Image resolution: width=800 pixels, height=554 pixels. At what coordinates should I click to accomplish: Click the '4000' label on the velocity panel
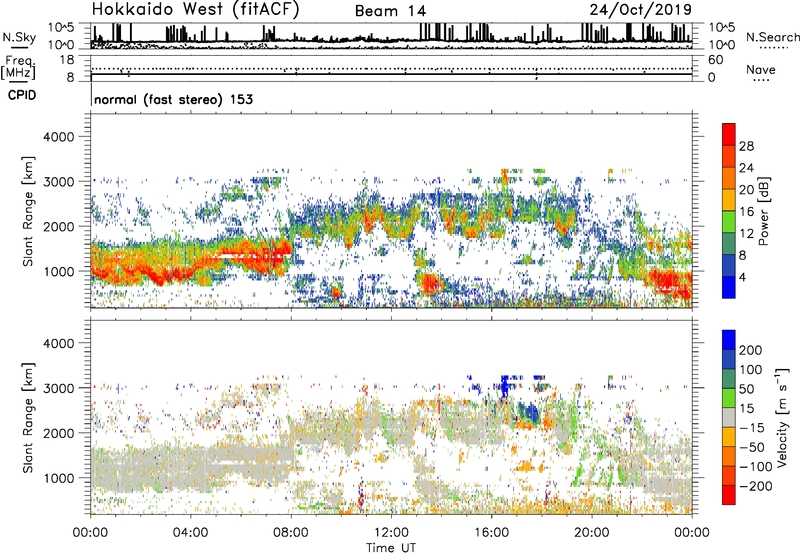(x=58, y=343)
